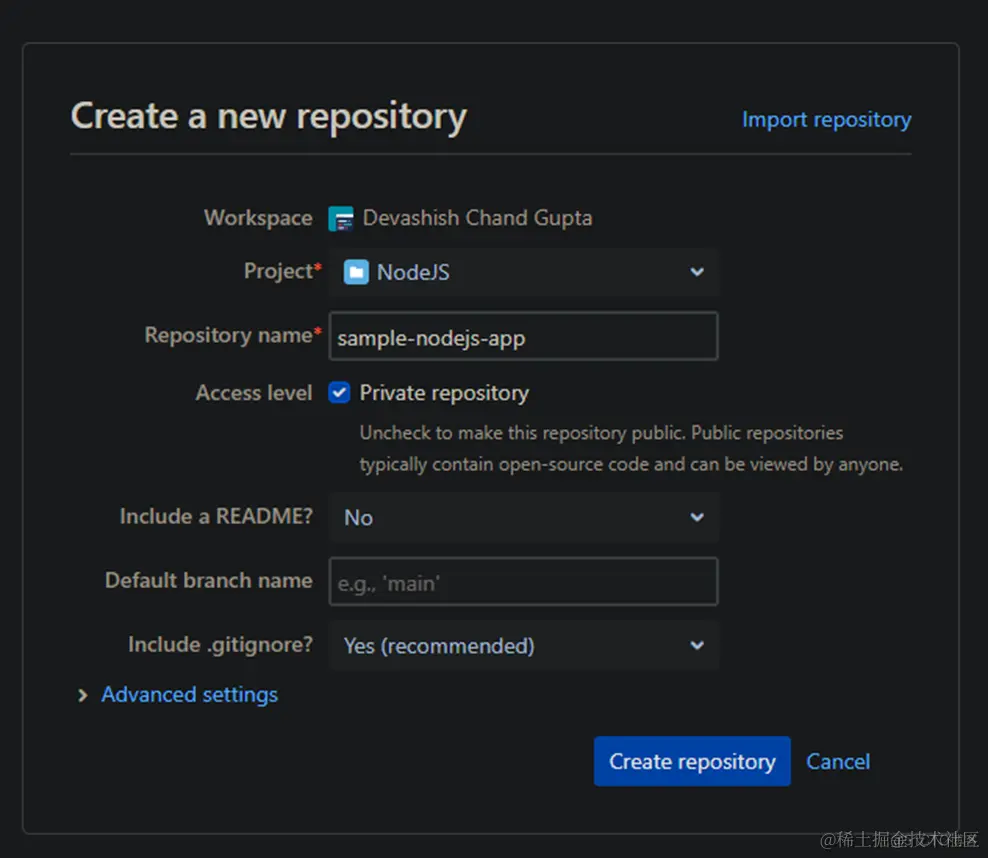Image resolution: width=988 pixels, height=858 pixels.
Task: Click the Repository name input field
Action: click(523, 336)
